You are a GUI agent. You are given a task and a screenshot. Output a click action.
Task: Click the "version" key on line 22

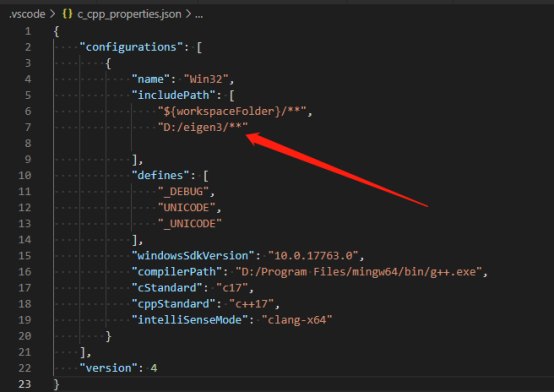tap(108, 368)
